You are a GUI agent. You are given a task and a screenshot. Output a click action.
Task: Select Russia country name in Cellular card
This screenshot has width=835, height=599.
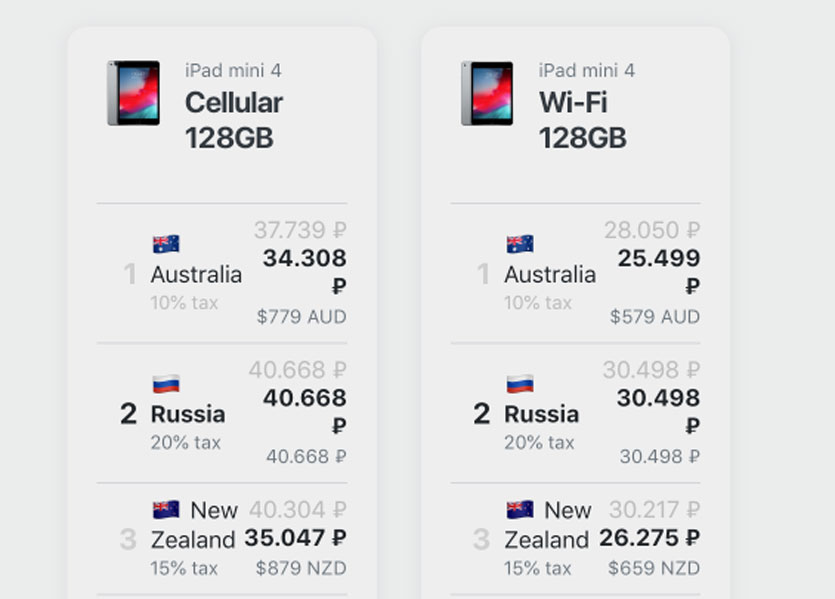pyautogui.click(x=188, y=414)
